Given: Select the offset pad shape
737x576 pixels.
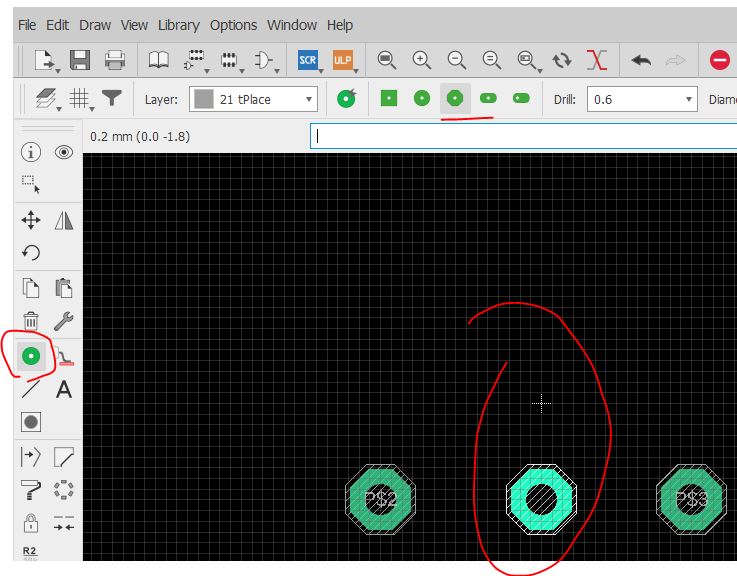Looking at the screenshot, I should (x=521, y=98).
